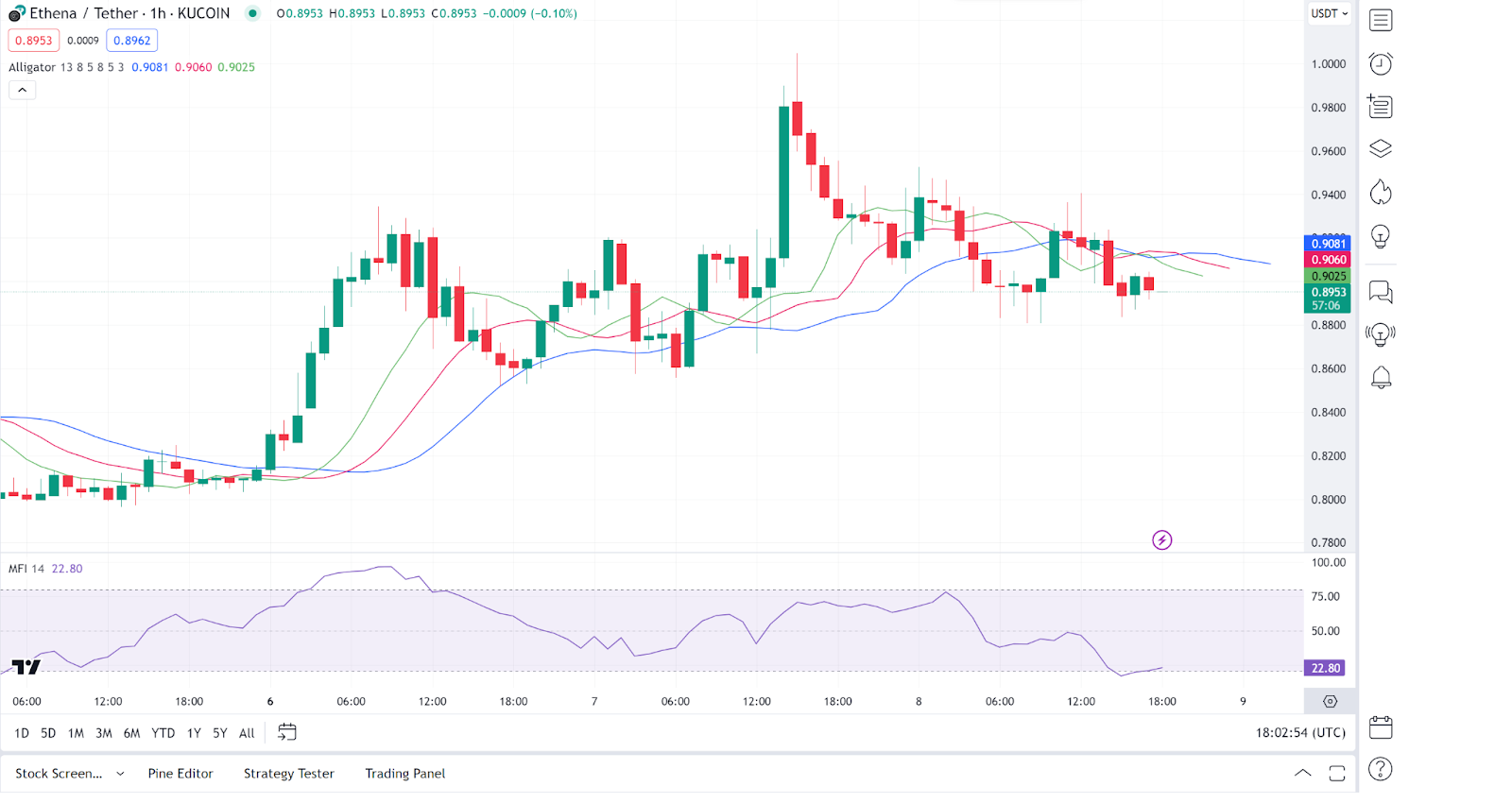Image resolution: width=1512 pixels, height=803 pixels.
Task: Click the Ethena coin symbol logo
Action: tap(16, 13)
